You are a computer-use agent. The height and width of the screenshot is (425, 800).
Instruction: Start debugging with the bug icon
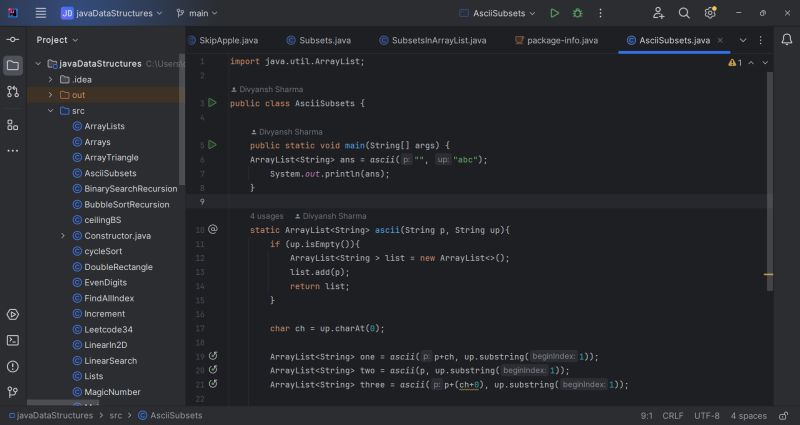click(578, 13)
